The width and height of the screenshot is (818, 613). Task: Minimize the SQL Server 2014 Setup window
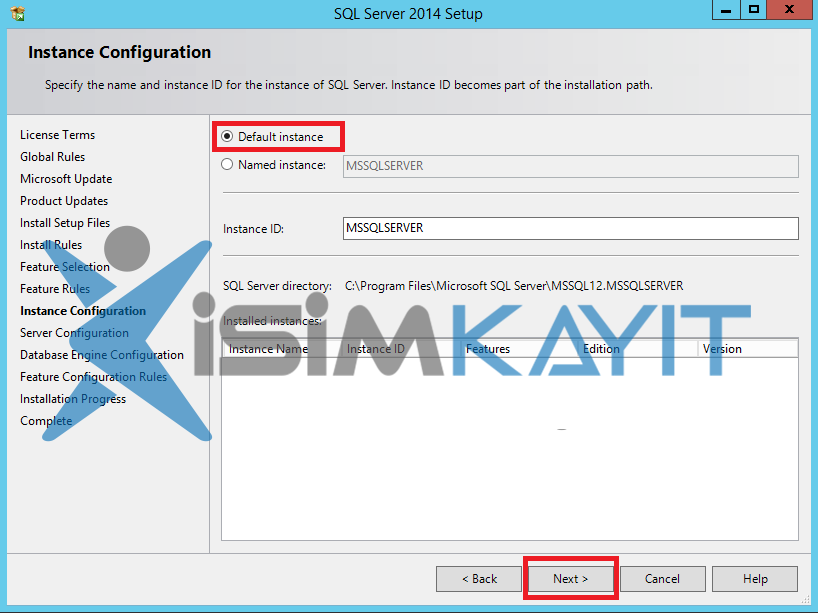(x=726, y=10)
